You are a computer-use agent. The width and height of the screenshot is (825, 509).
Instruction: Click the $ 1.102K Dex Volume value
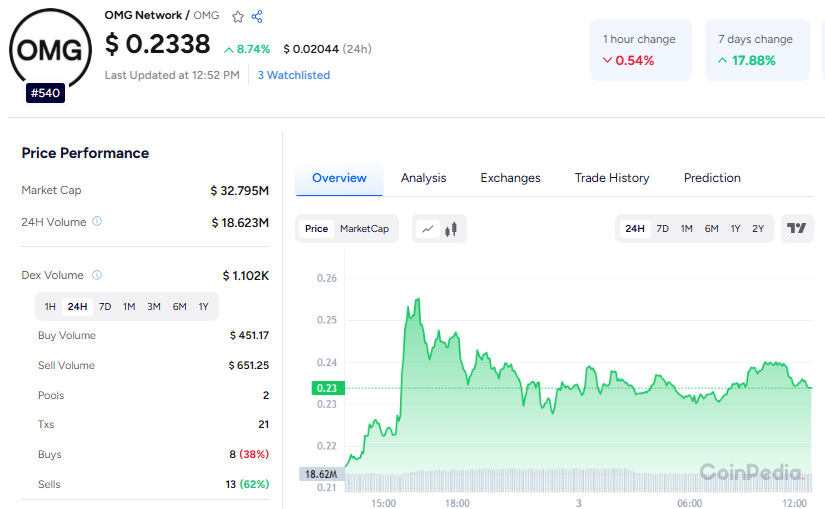tap(246, 275)
